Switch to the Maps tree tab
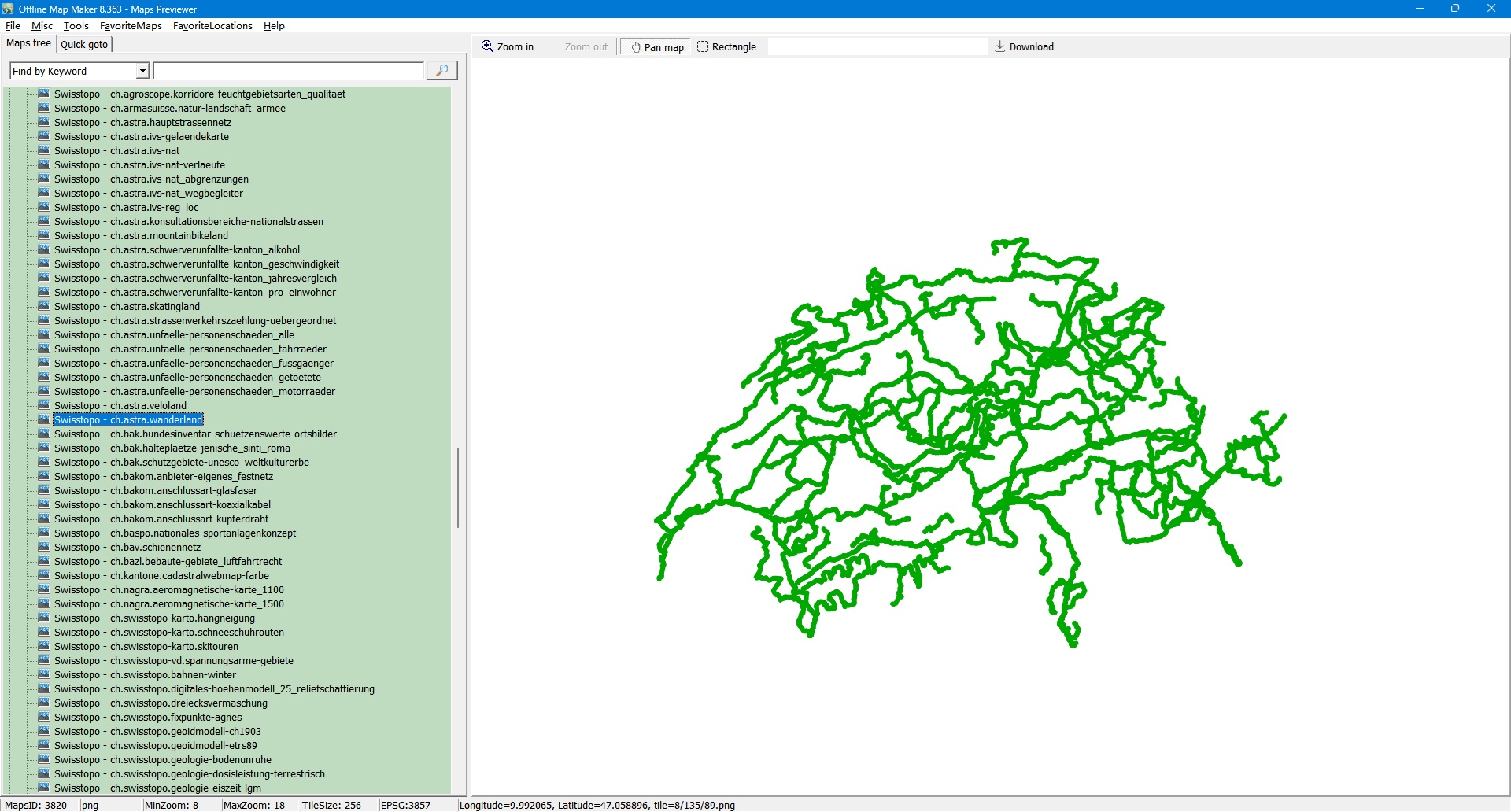Viewport: 1511px width, 812px height. (x=28, y=43)
